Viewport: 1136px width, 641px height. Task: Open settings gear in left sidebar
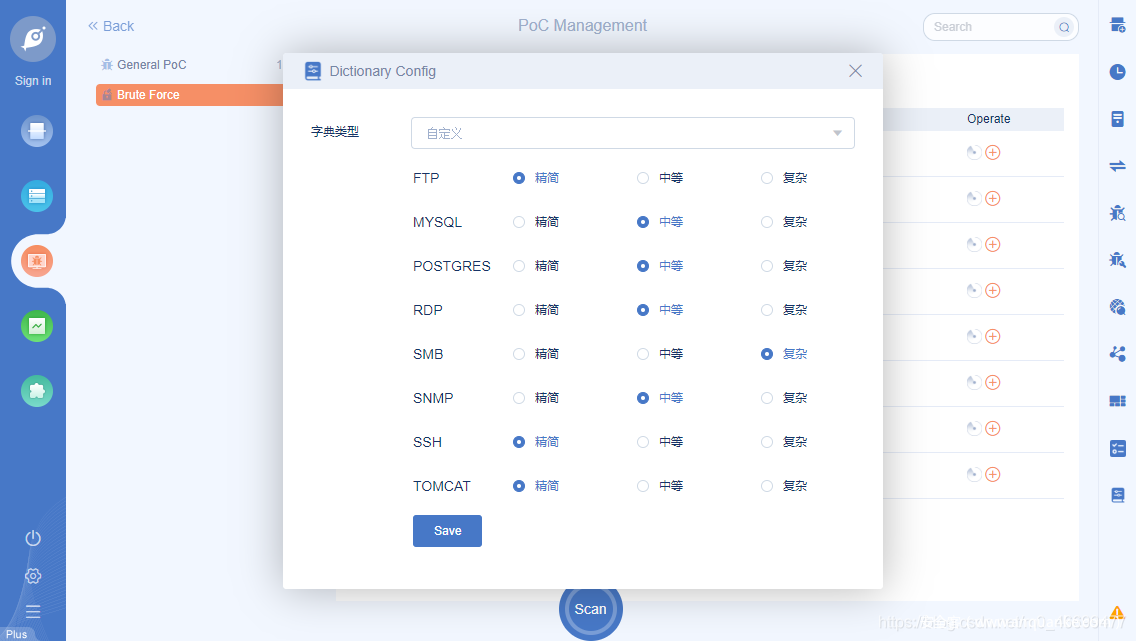pyautogui.click(x=33, y=576)
